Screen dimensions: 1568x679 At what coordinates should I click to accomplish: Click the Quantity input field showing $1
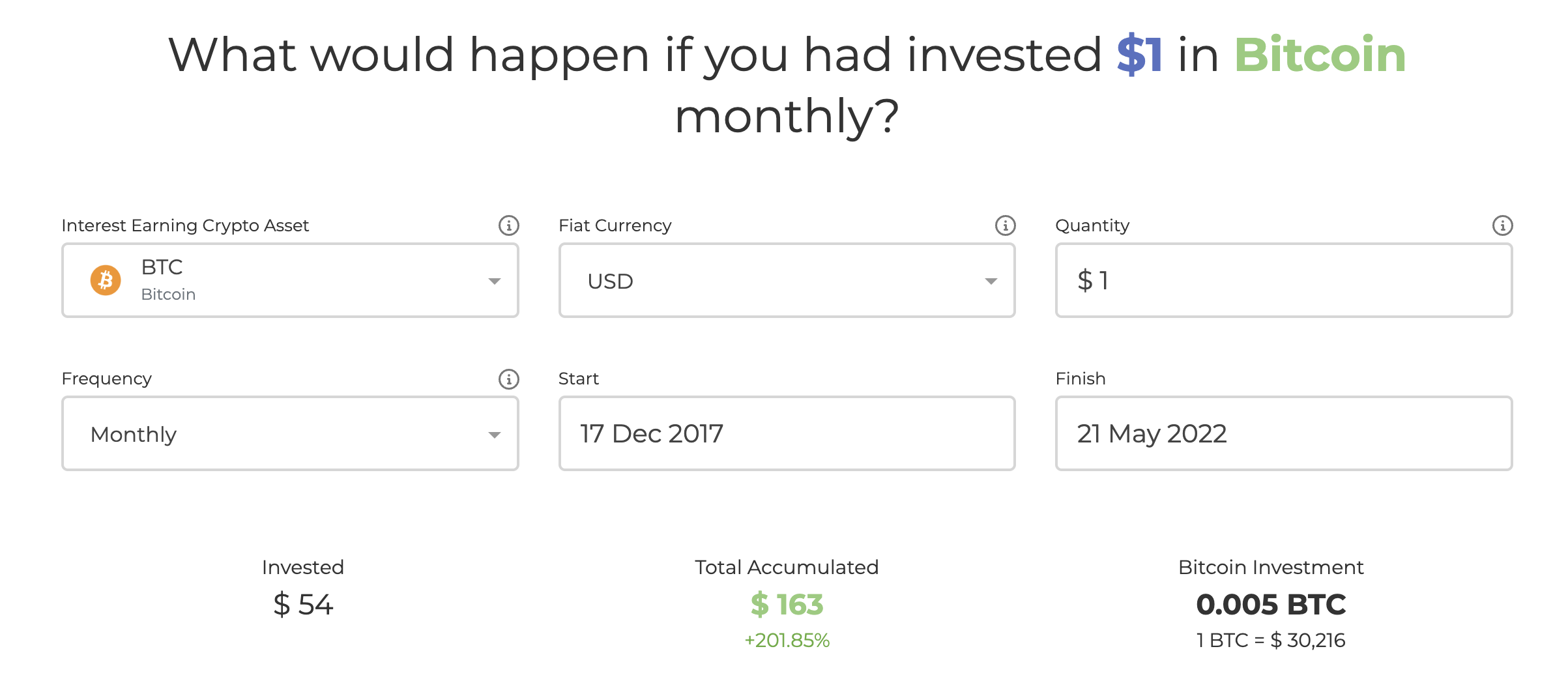pos(1283,280)
